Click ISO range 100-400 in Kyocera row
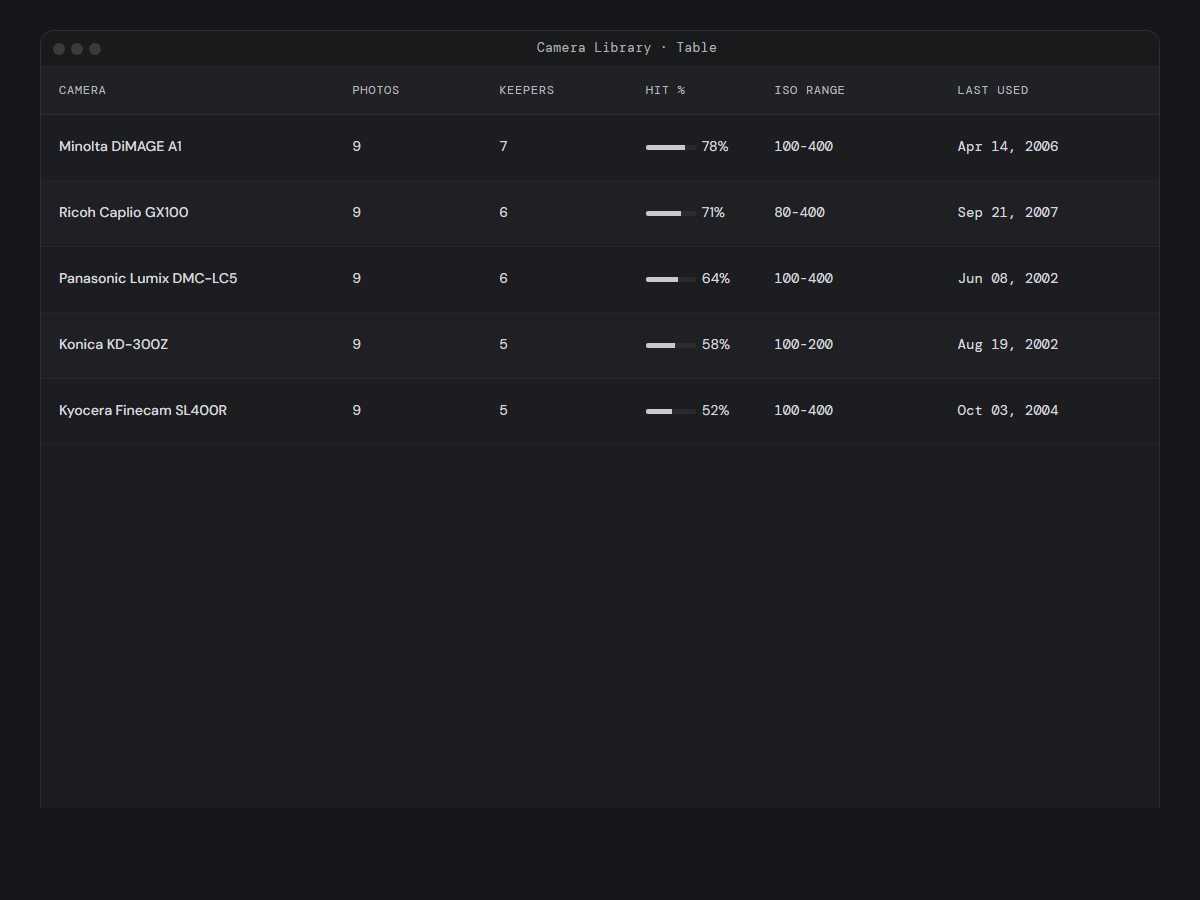The width and height of the screenshot is (1200, 900). point(803,410)
